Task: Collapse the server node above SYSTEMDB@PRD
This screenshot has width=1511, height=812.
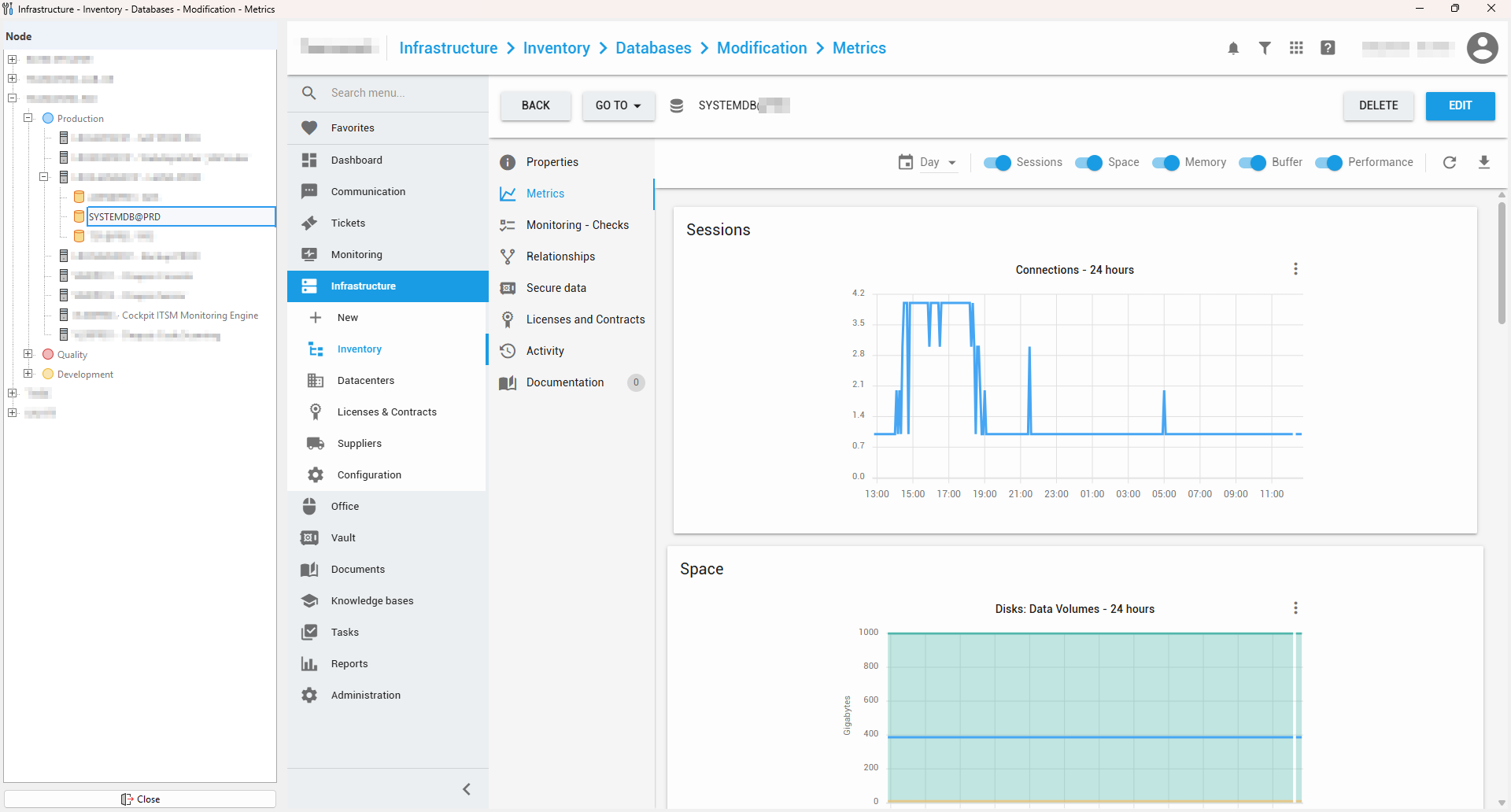Action: (x=44, y=177)
